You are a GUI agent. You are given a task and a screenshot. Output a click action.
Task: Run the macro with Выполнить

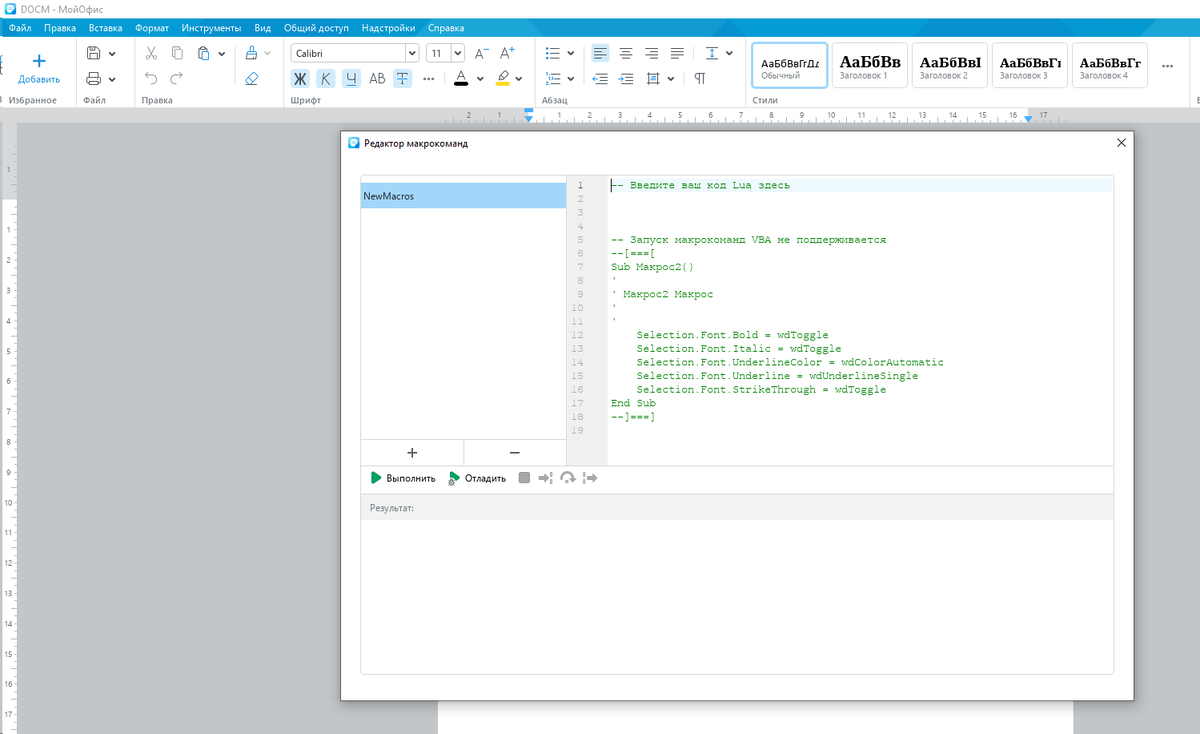click(403, 478)
